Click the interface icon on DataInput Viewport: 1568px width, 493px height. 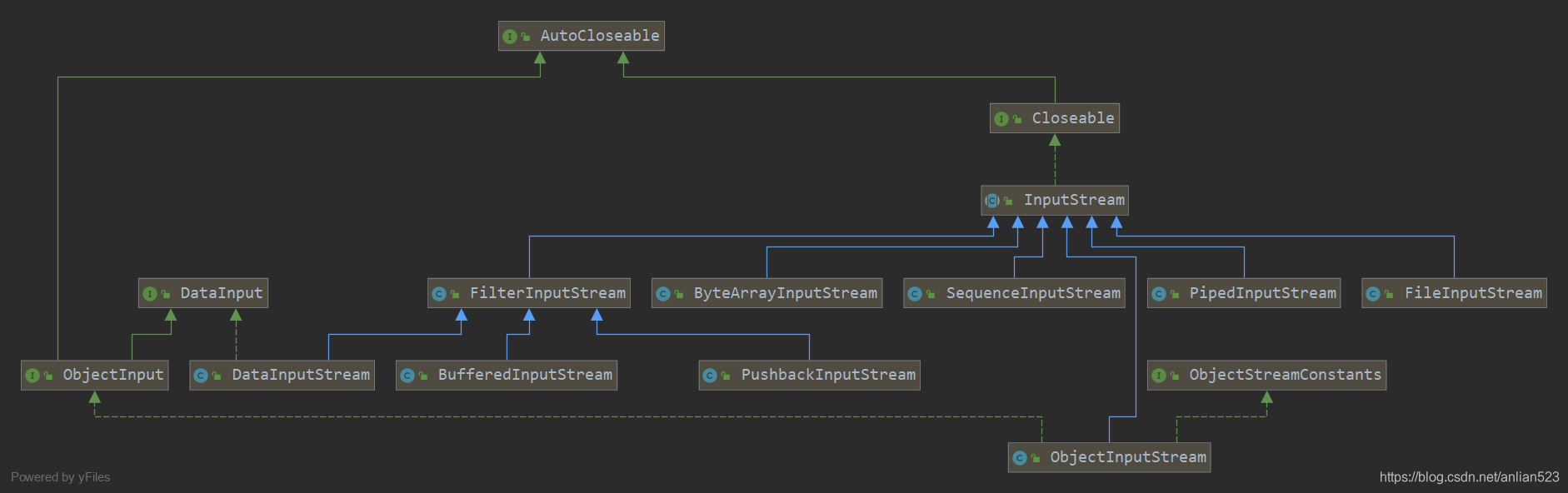click(150, 294)
